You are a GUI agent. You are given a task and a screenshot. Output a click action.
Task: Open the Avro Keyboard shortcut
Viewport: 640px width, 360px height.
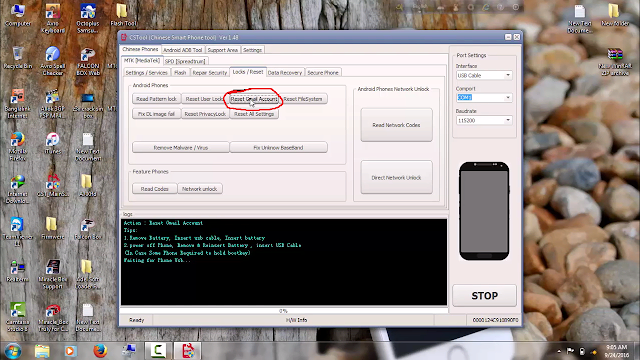pyautogui.click(x=53, y=18)
